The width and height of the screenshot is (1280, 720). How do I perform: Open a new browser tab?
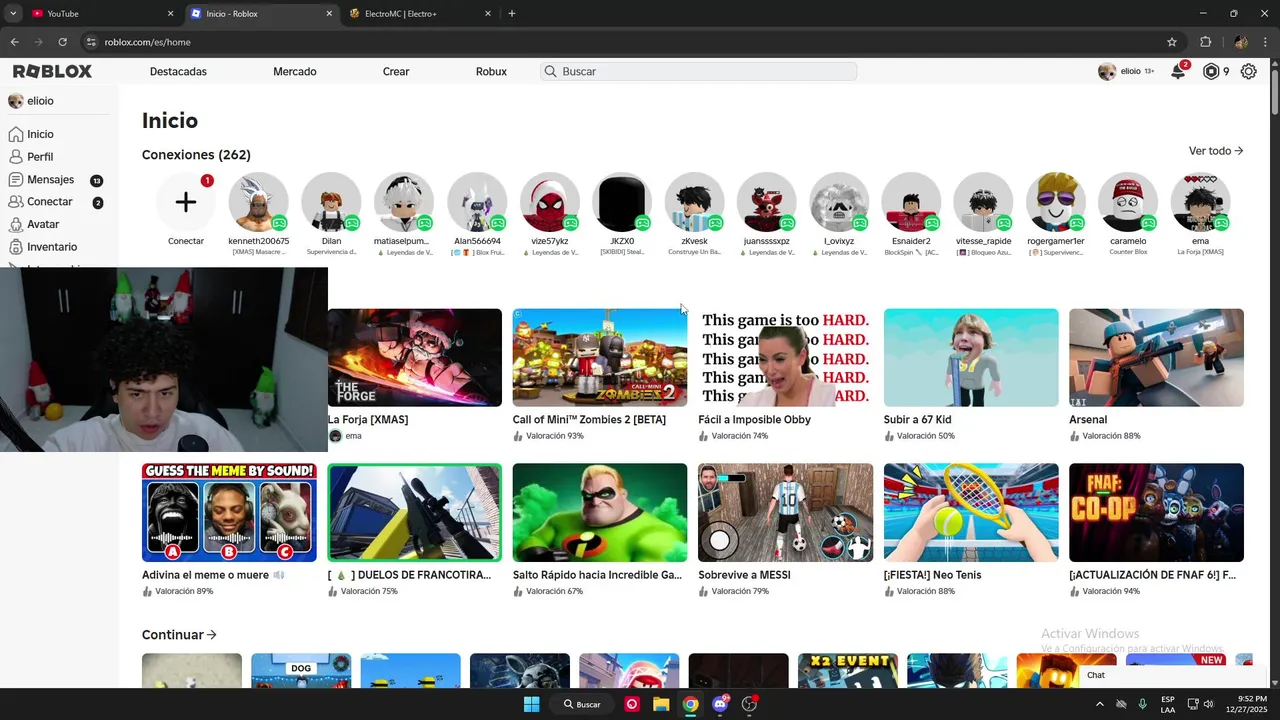[x=511, y=14]
